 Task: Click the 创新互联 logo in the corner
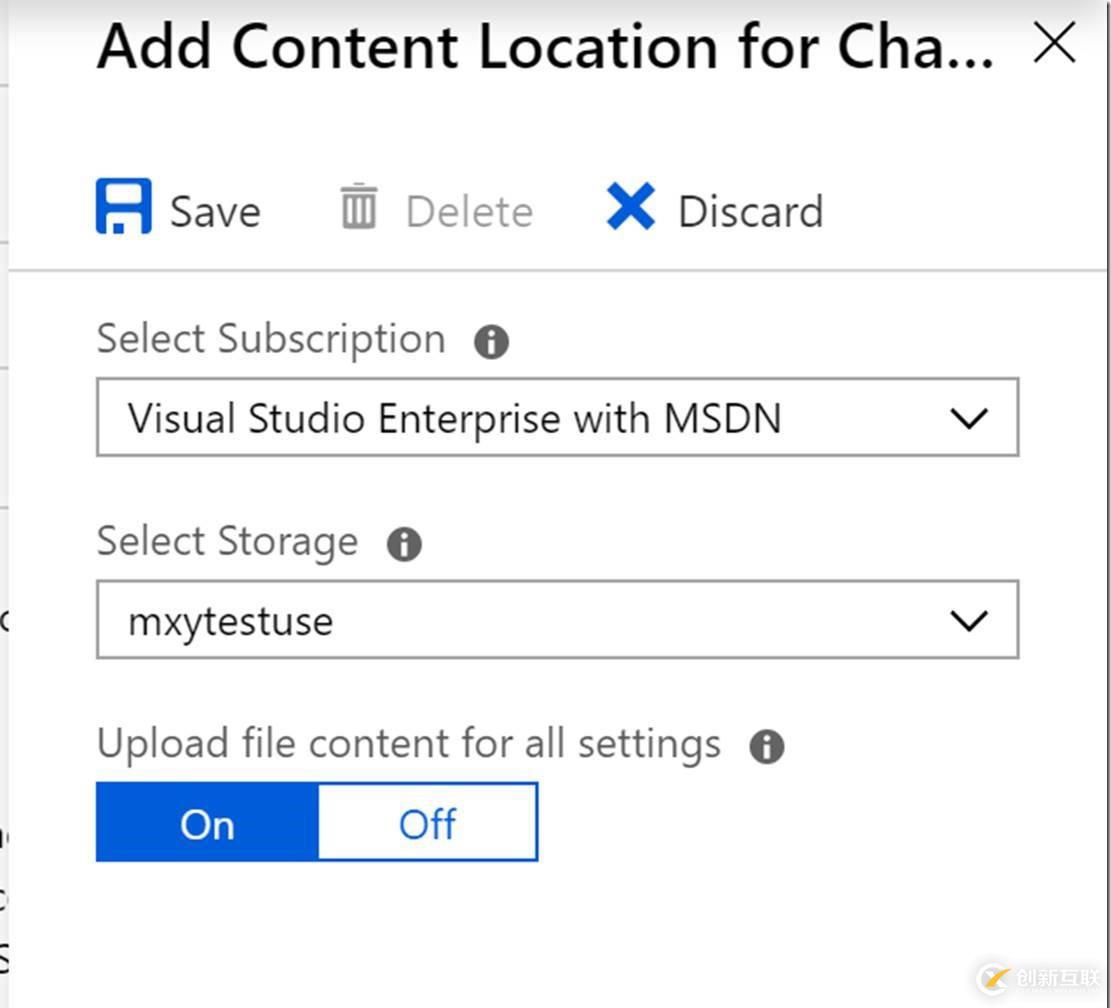pyautogui.click(x=1030, y=978)
